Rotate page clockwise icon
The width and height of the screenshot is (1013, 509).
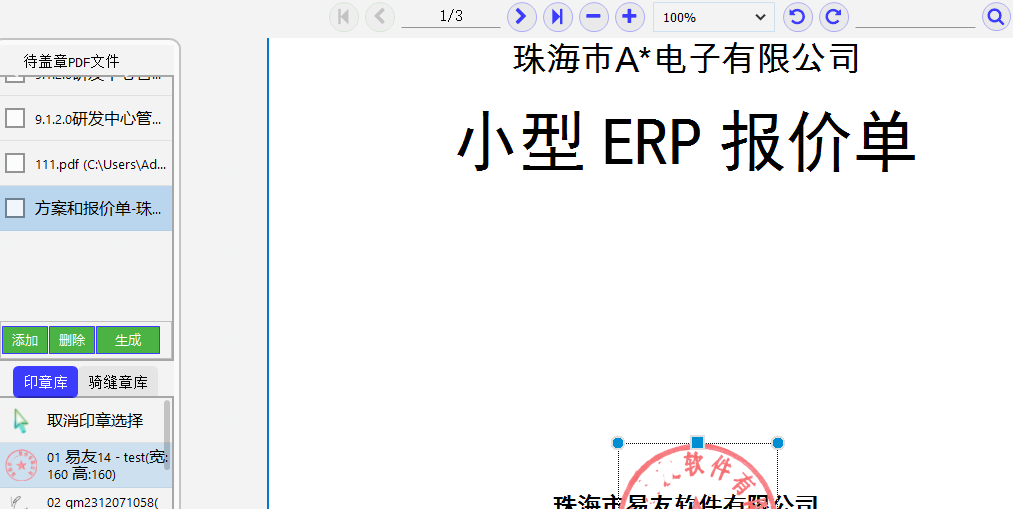pyautogui.click(x=834, y=17)
